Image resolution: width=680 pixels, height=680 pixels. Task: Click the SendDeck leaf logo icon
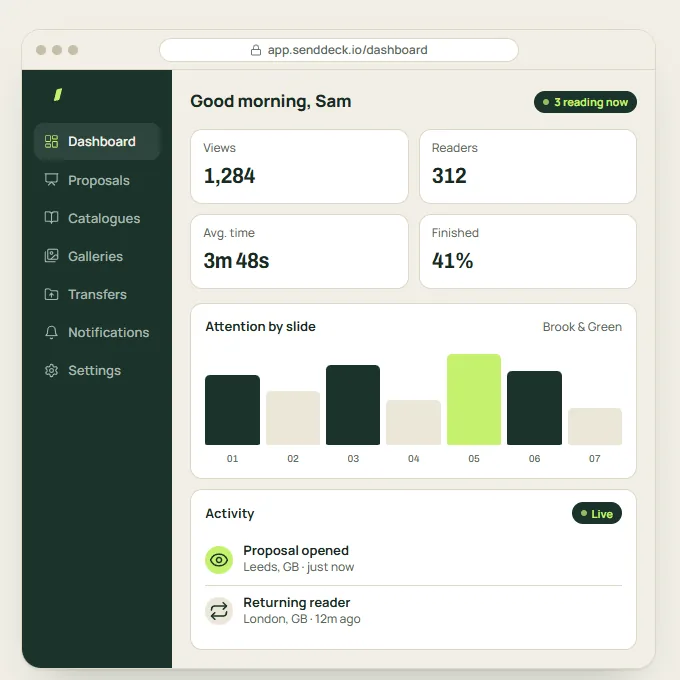[58, 95]
